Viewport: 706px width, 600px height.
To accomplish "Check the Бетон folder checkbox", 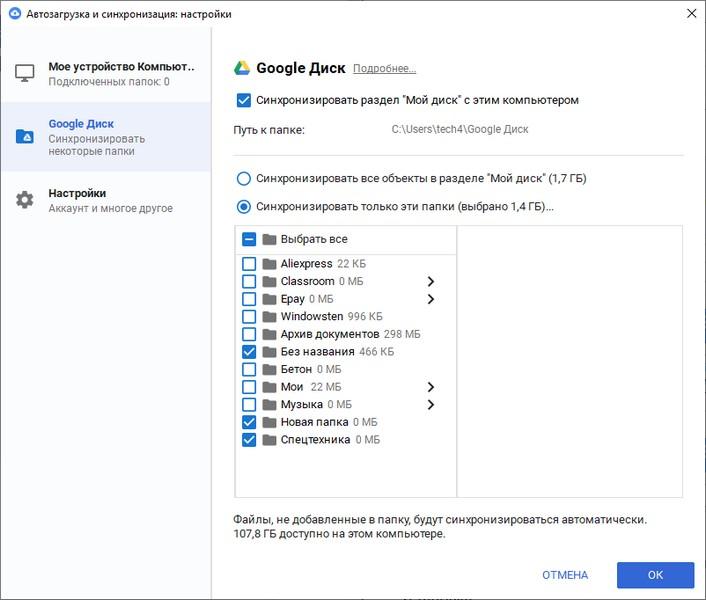I will tap(249, 369).
